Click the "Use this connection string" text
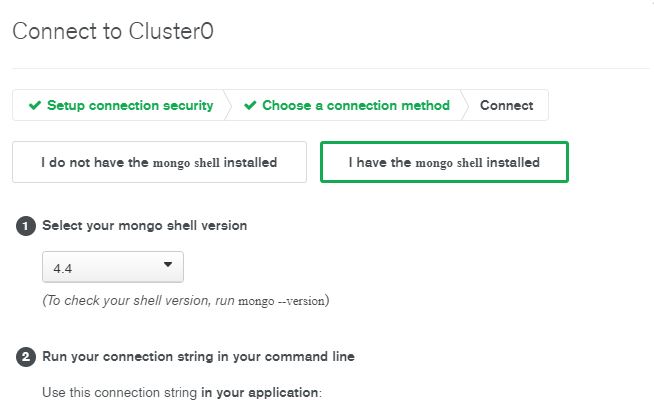Image resolution: width=654 pixels, height=407 pixels. (120, 392)
